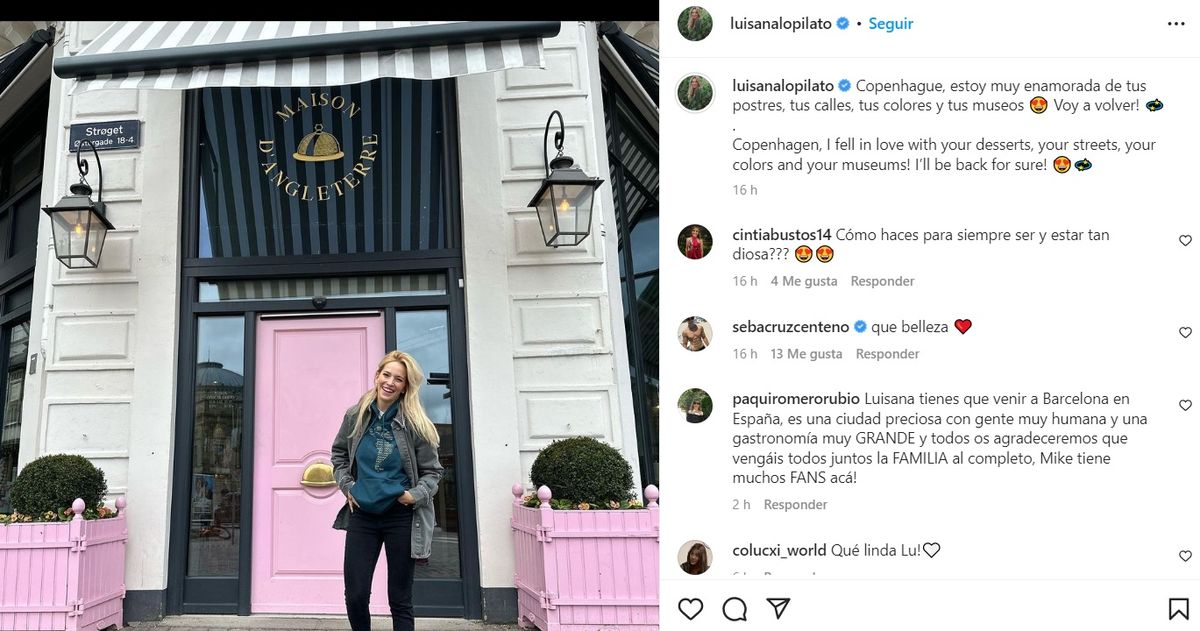
Task: Click the post photo of pink door
Action: [x=329, y=325]
